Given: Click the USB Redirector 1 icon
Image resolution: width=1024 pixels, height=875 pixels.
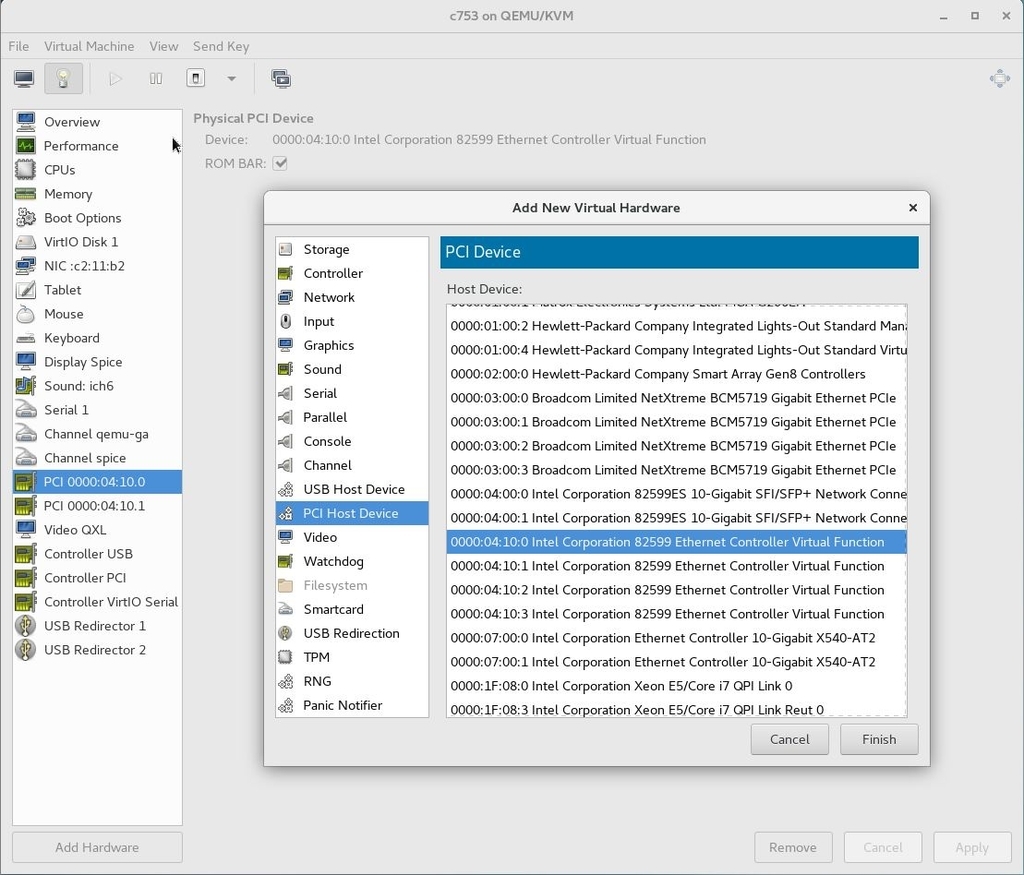Looking at the screenshot, I should pyautogui.click(x=25, y=626).
